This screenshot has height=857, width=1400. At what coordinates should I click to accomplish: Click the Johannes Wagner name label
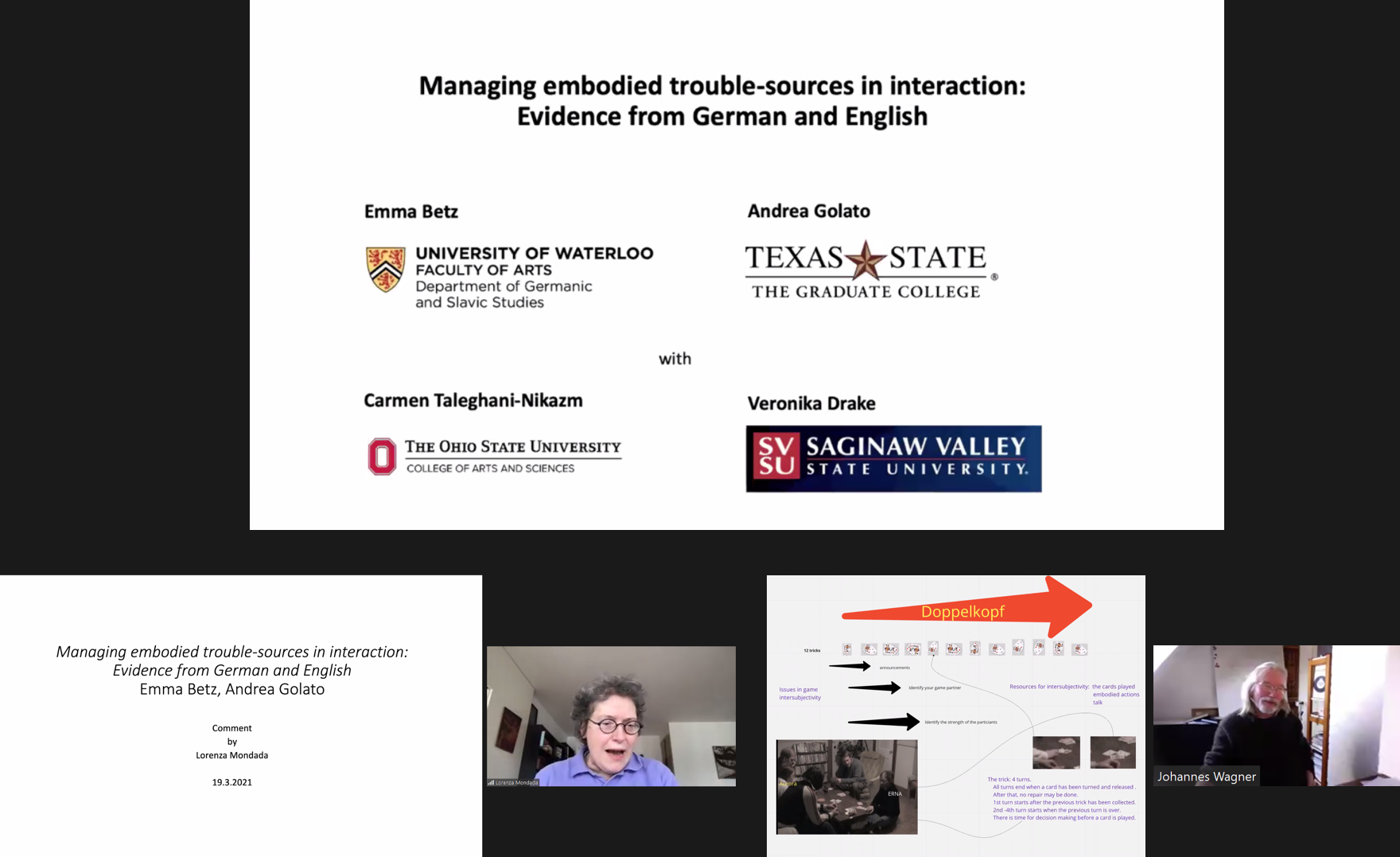[1206, 777]
